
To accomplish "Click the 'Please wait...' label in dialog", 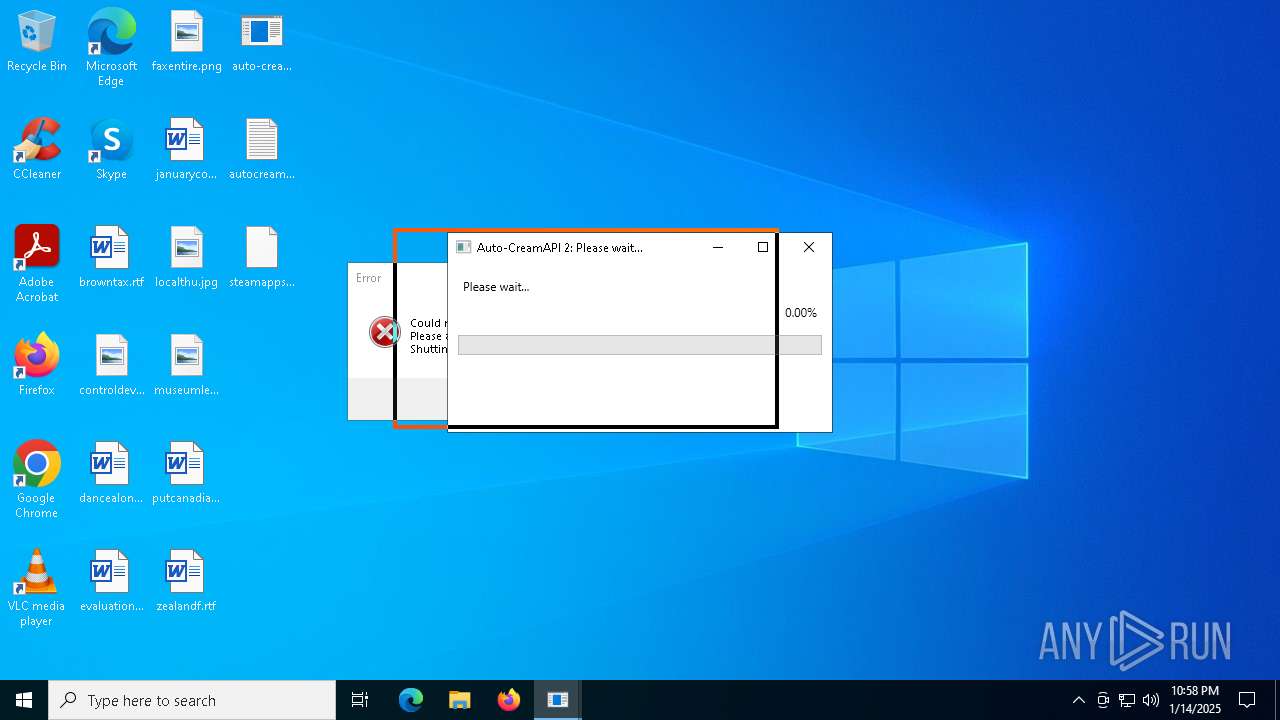I will [x=496, y=287].
